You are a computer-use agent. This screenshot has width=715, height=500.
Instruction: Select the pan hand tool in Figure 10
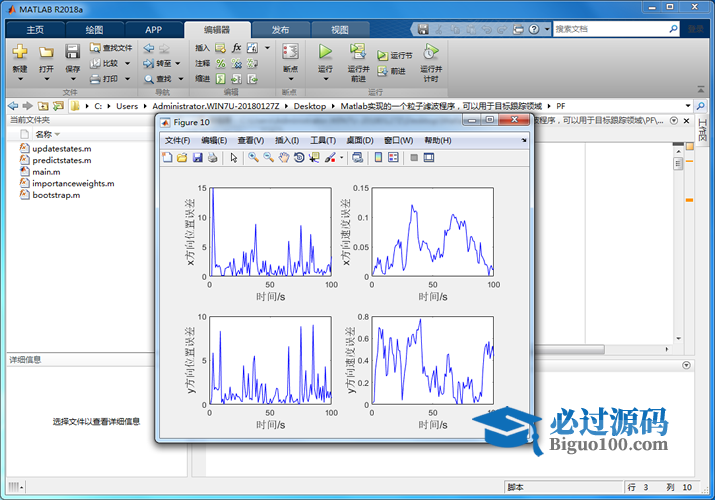(284, 157)
